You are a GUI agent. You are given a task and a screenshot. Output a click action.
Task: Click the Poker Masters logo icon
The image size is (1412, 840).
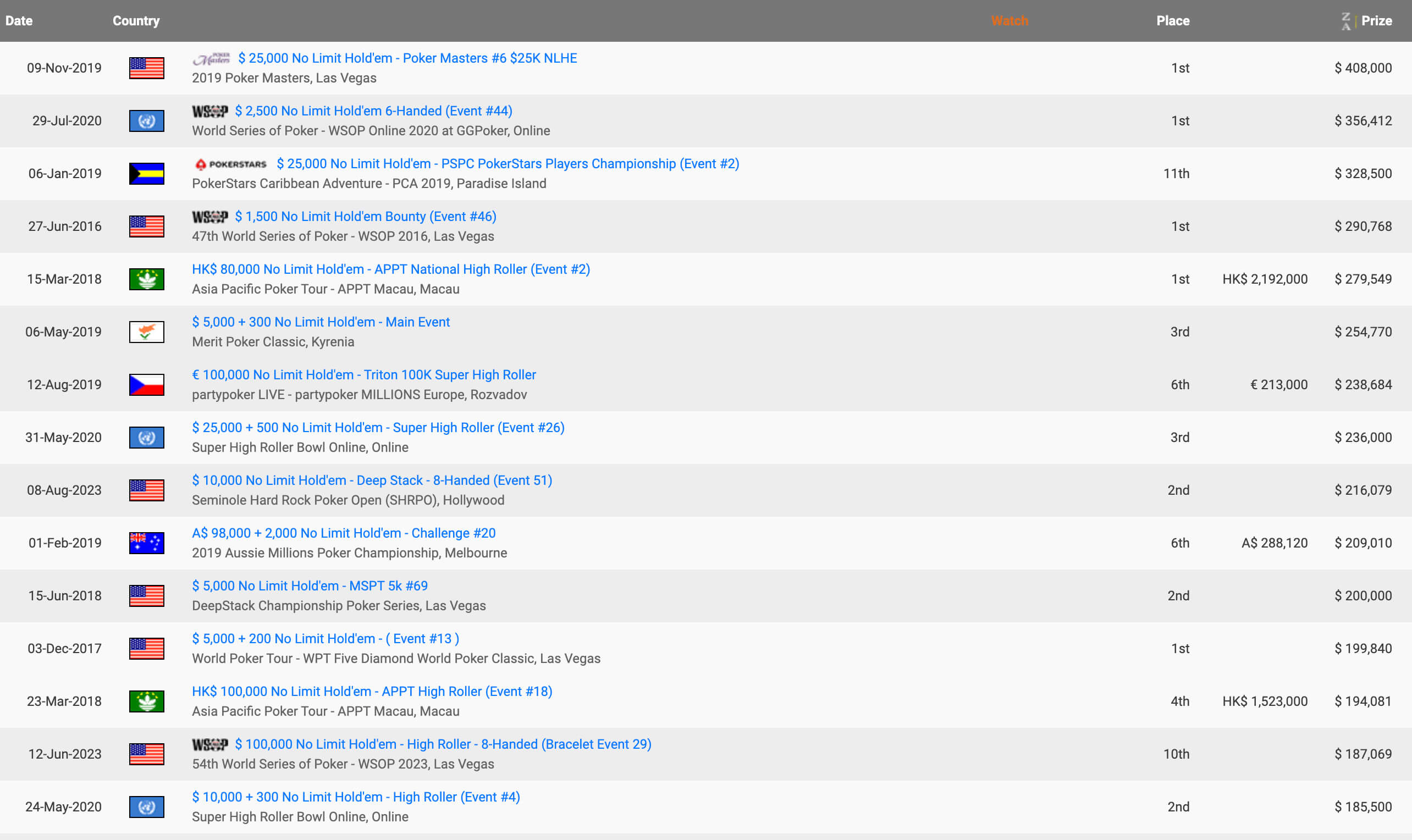211,58
